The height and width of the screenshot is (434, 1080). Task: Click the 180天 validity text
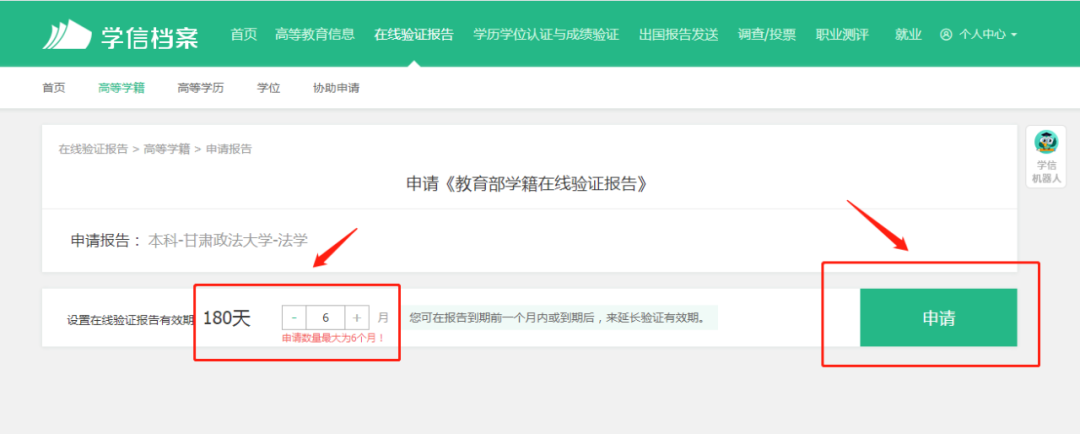pos(227,318)
